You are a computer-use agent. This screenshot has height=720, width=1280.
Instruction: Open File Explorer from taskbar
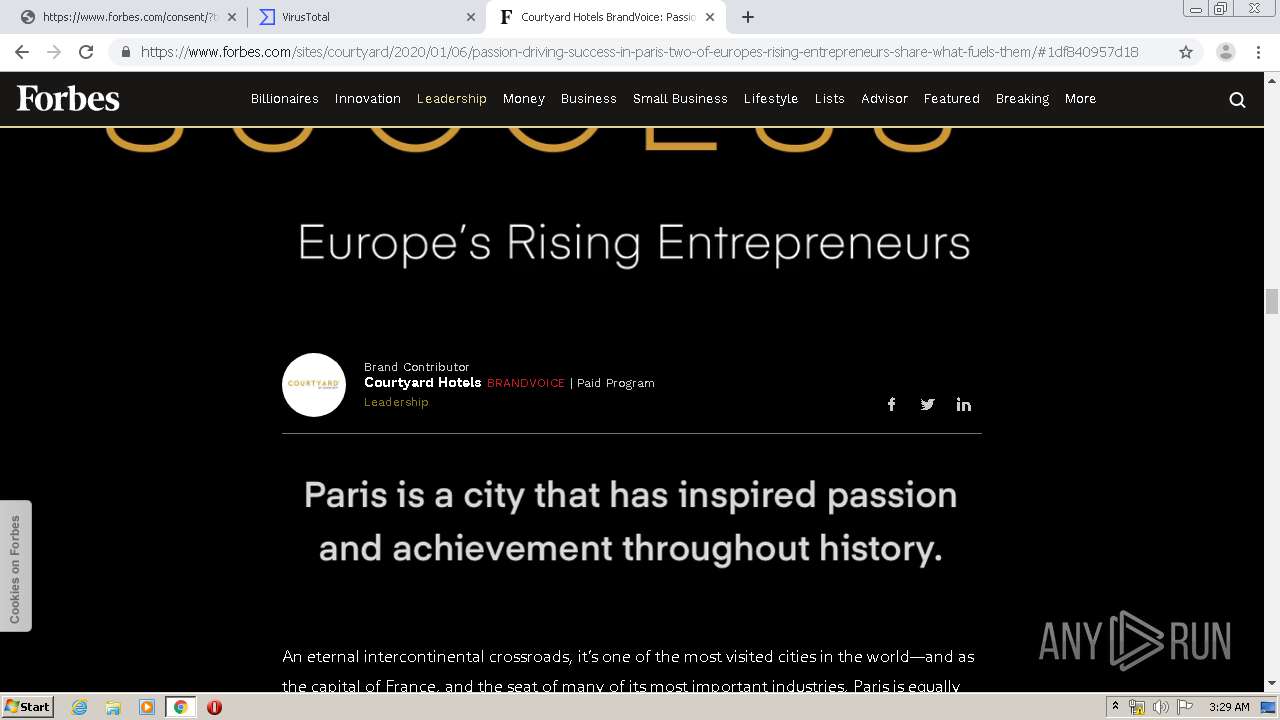(x=113, y=707)
